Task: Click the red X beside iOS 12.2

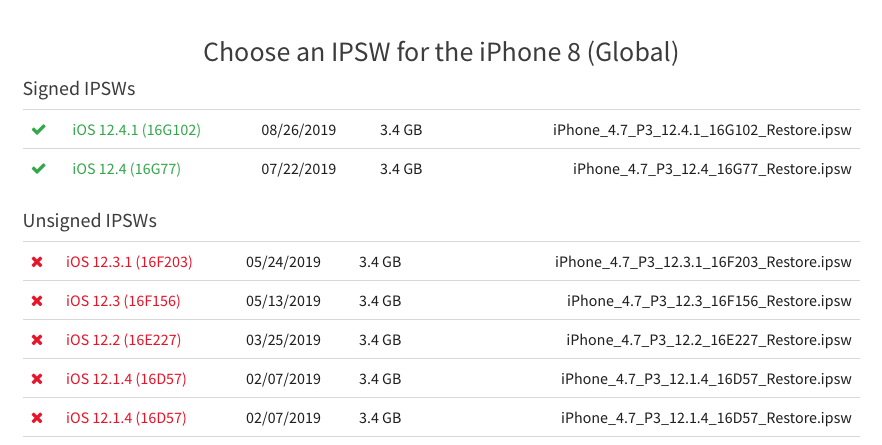Action: tap(37, 340)
